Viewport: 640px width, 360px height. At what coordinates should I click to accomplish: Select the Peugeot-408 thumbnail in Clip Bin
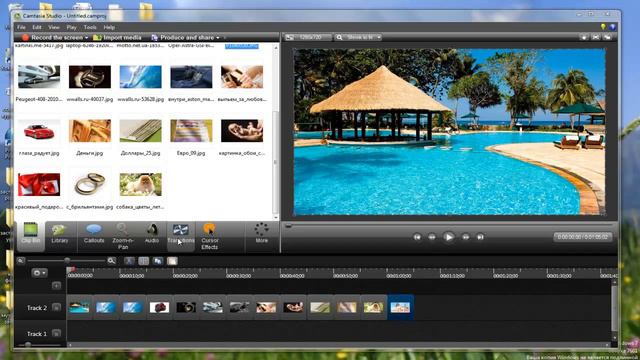(x=39, y=77)
